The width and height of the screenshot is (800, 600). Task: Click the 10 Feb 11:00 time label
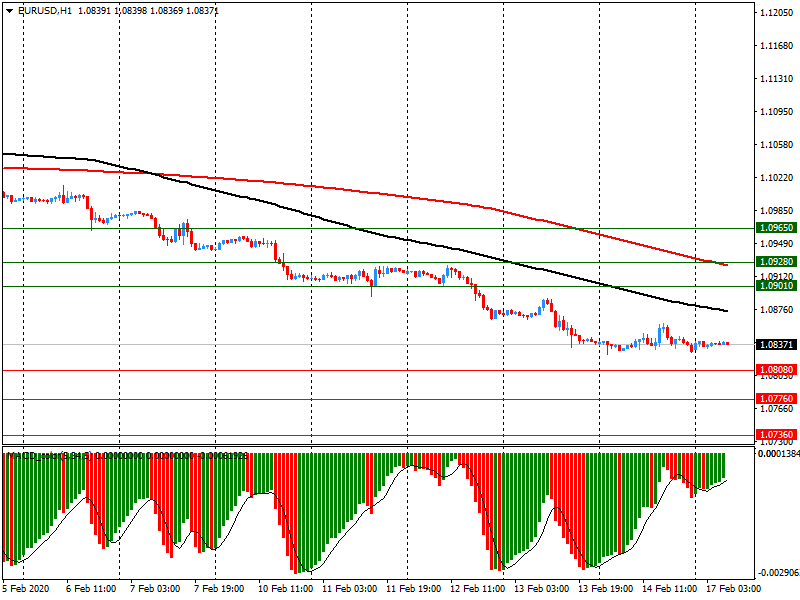[x=287, y=589]
